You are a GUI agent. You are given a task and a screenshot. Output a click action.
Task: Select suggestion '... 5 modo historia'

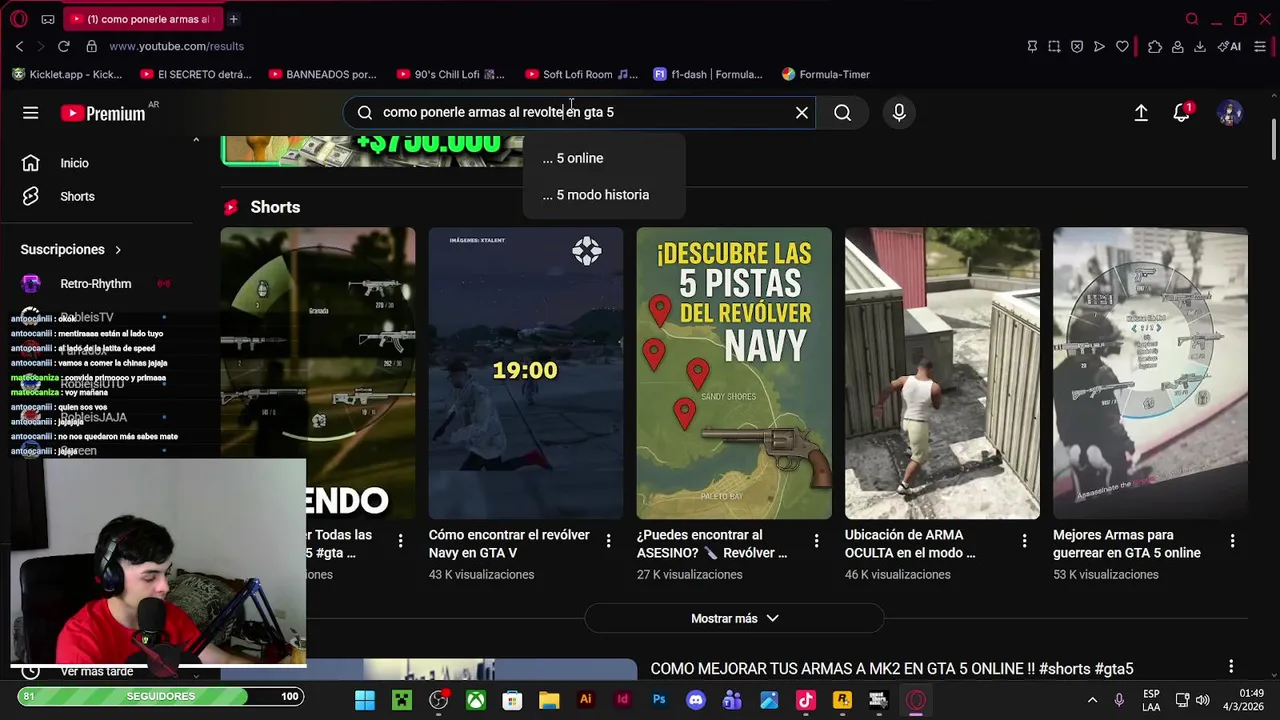[603, 195]
